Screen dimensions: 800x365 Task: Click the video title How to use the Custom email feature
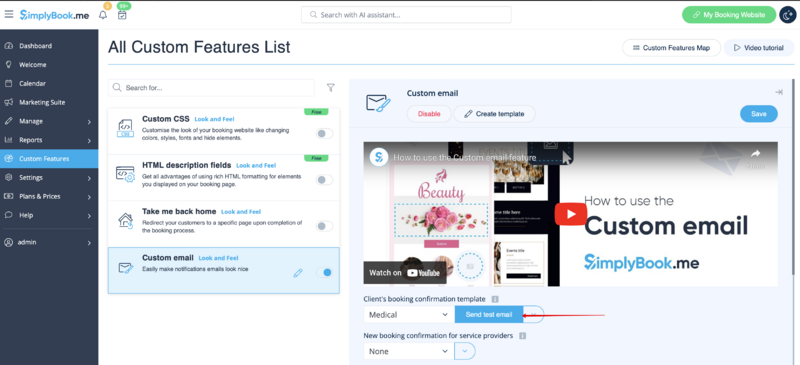[x=465, y=158]
